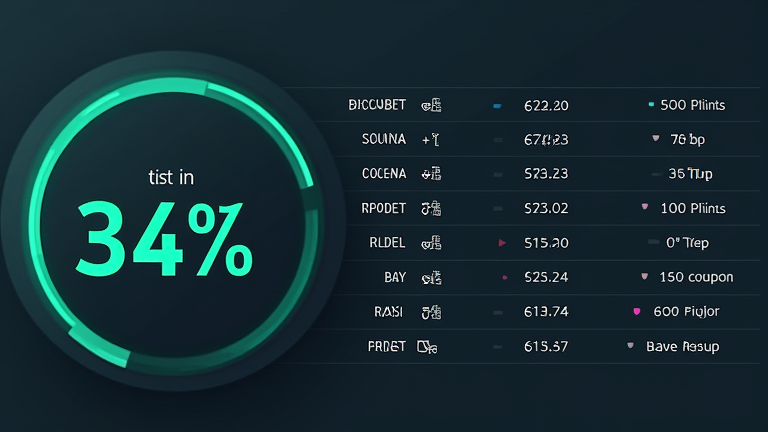Toggle the heart marker beside 100 Plints

tap(645, 207)
